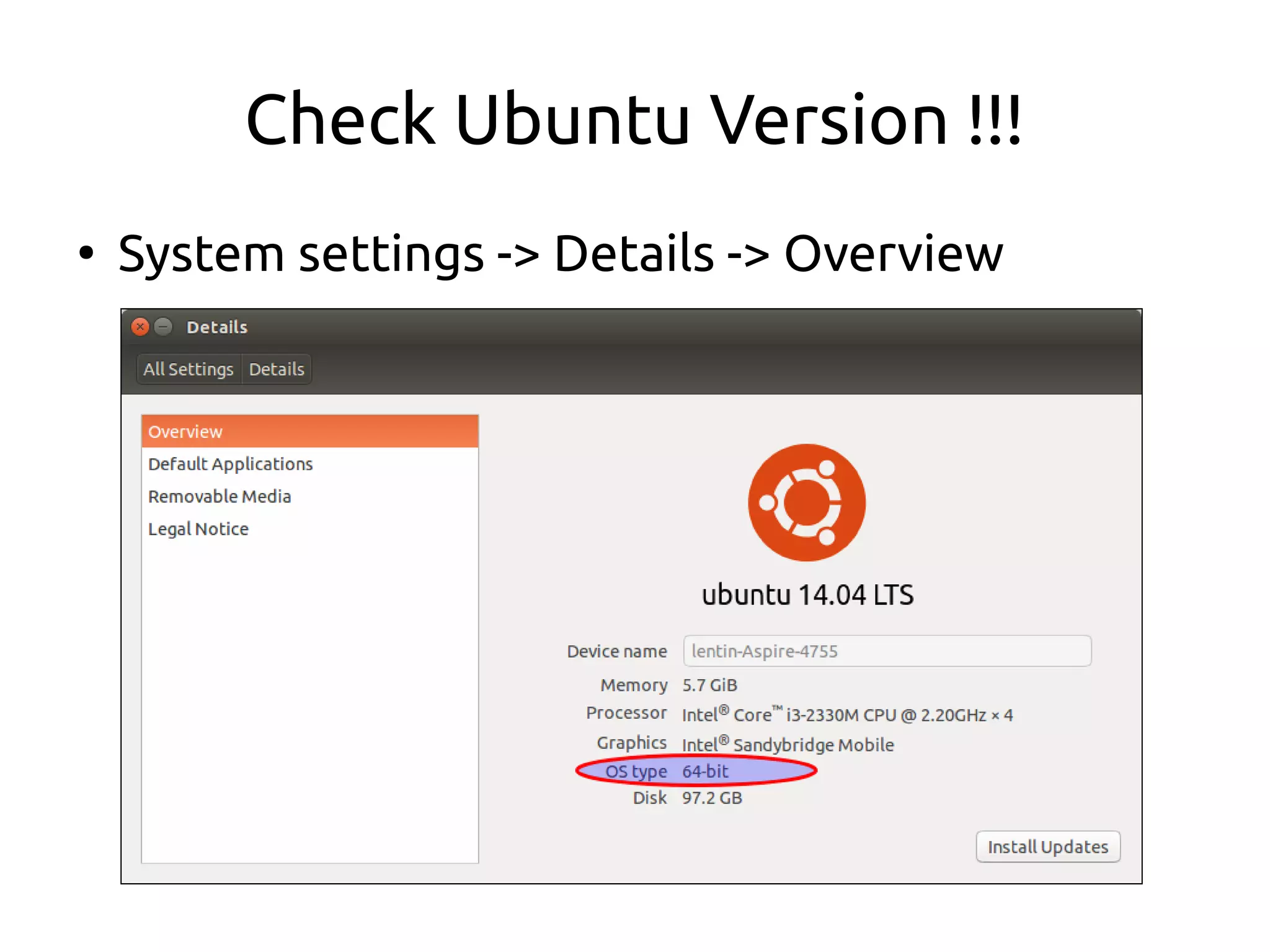Click the Details window title text
Viewport: 1270px width, 952px height.
click(217, 327)
